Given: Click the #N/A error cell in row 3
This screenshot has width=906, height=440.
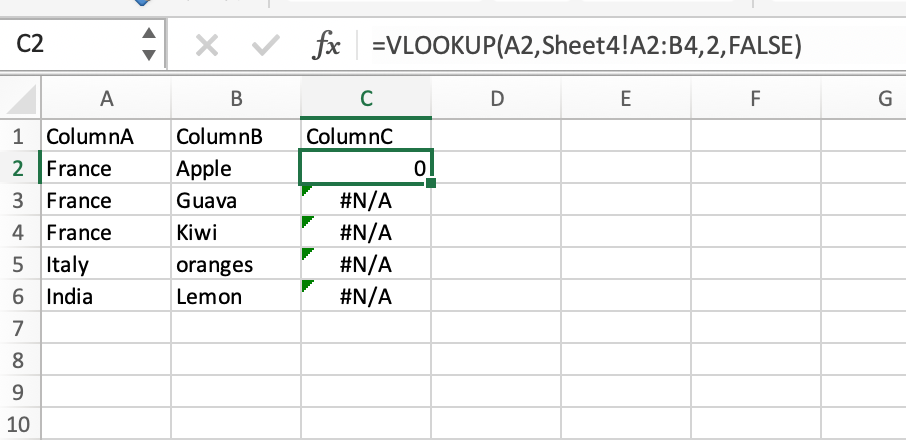Looking at the screenshot, I should pyautogui.click(x=366, y=201).
